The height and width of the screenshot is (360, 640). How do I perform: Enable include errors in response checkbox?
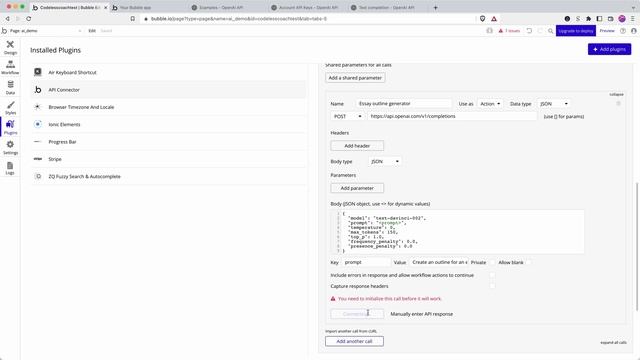(x=492, y=275)
